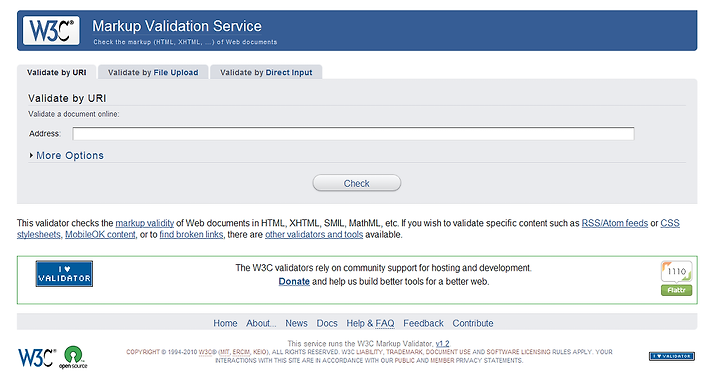Image resolution: width=720 pixels, height=383 pixels.
Task: Click the liability link in footer
Action: pyautogui.click(x=369, y=352)
